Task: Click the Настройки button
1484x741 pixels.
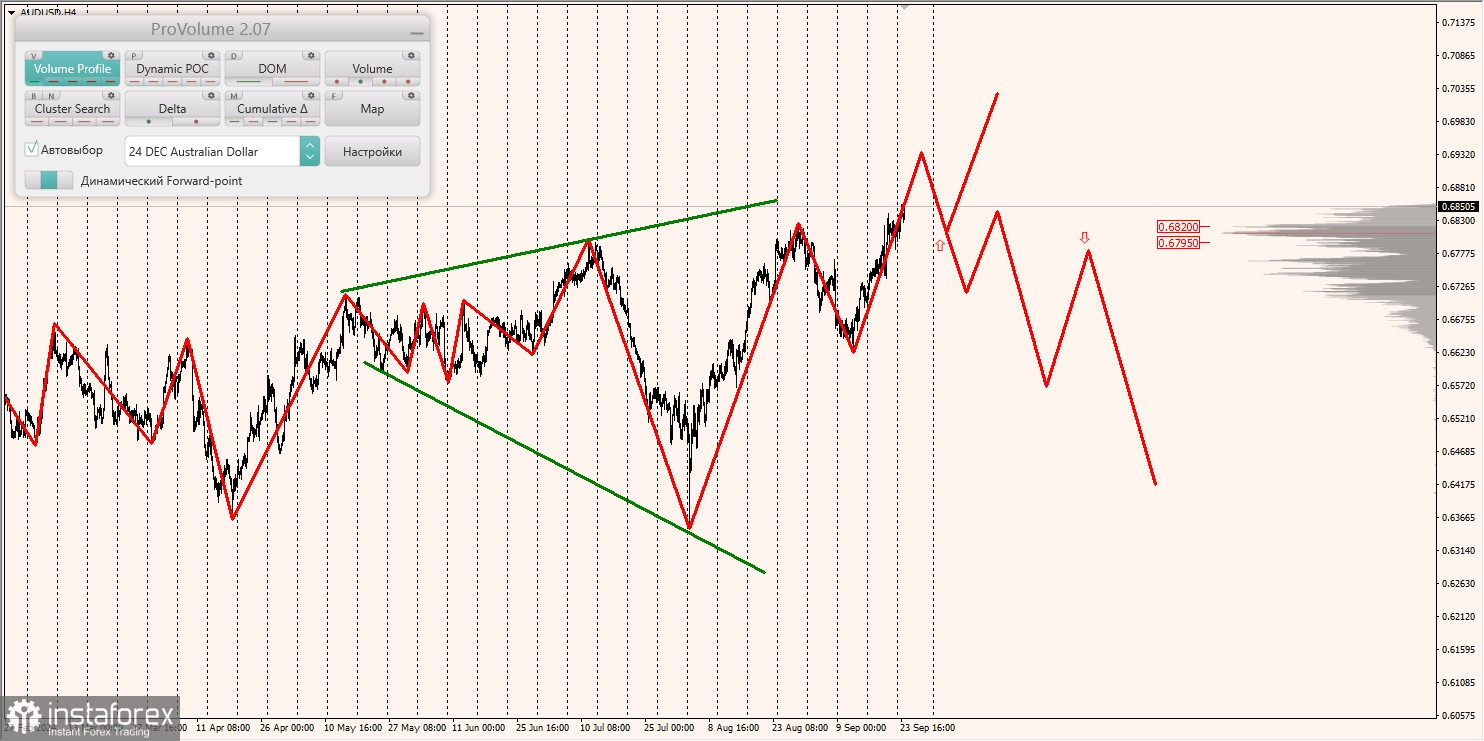Action: pyautogui.click(x=372, y=151)
